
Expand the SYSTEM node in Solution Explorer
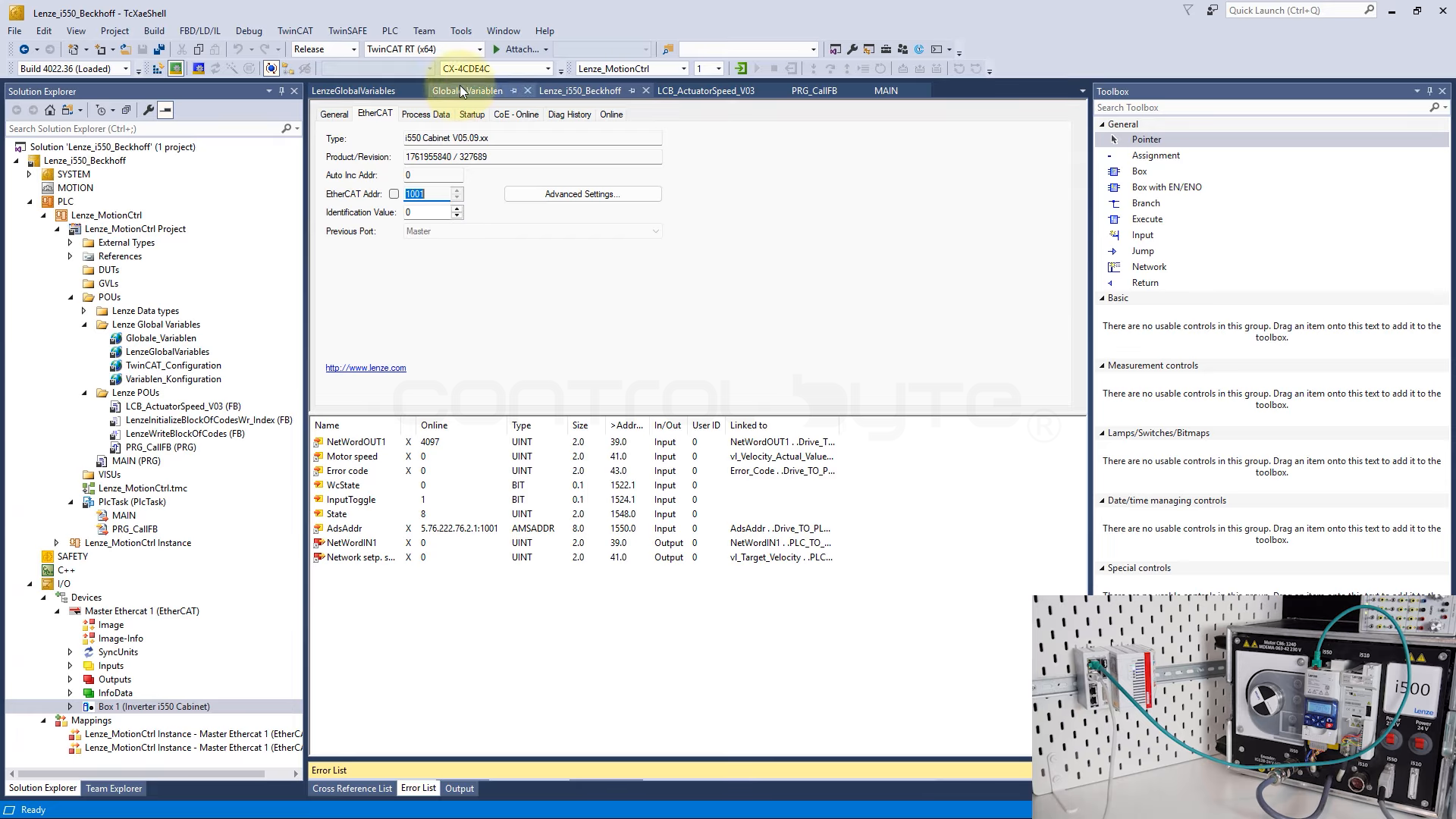point(30,174)
